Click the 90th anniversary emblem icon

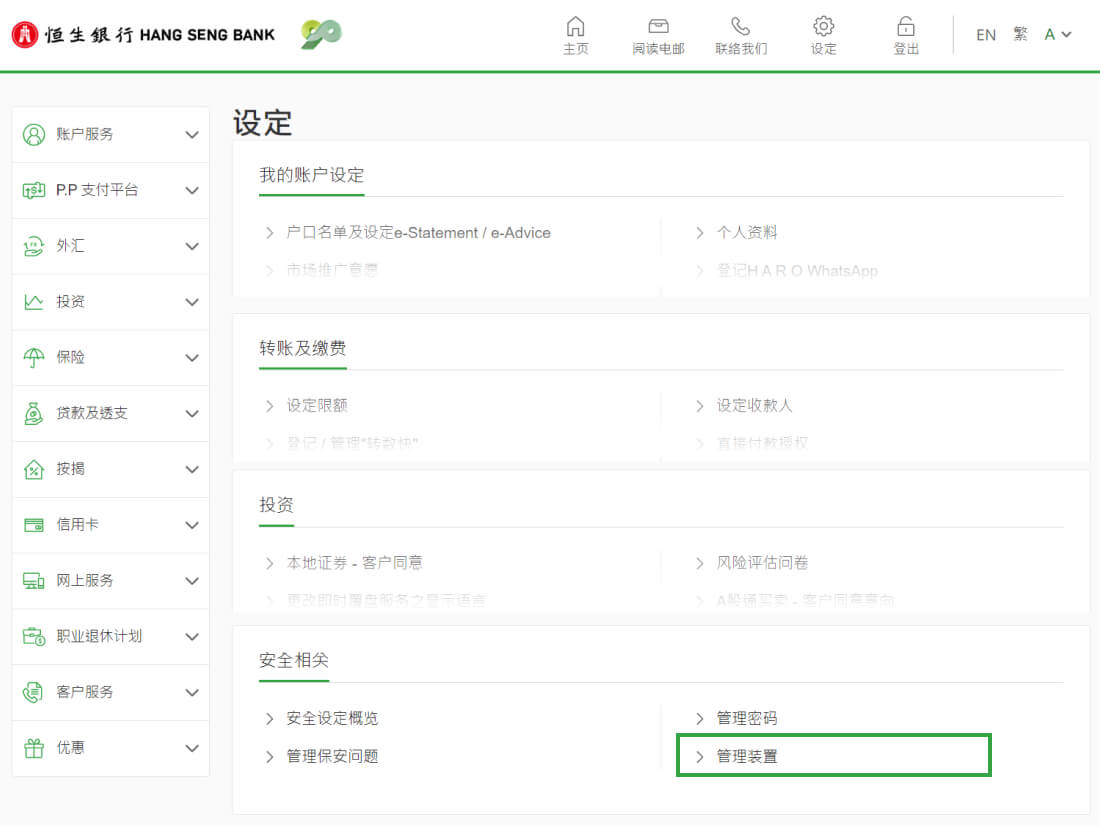tap(321, 35)
